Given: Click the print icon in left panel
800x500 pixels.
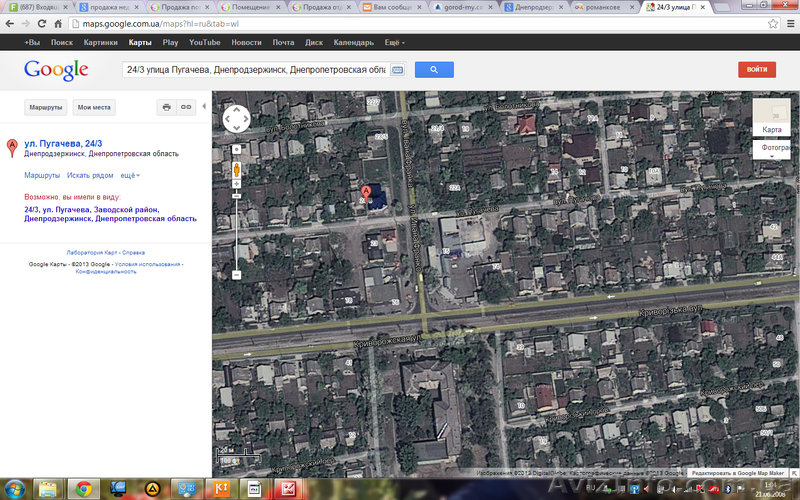Looking at the screenshot, I should 166,107.
